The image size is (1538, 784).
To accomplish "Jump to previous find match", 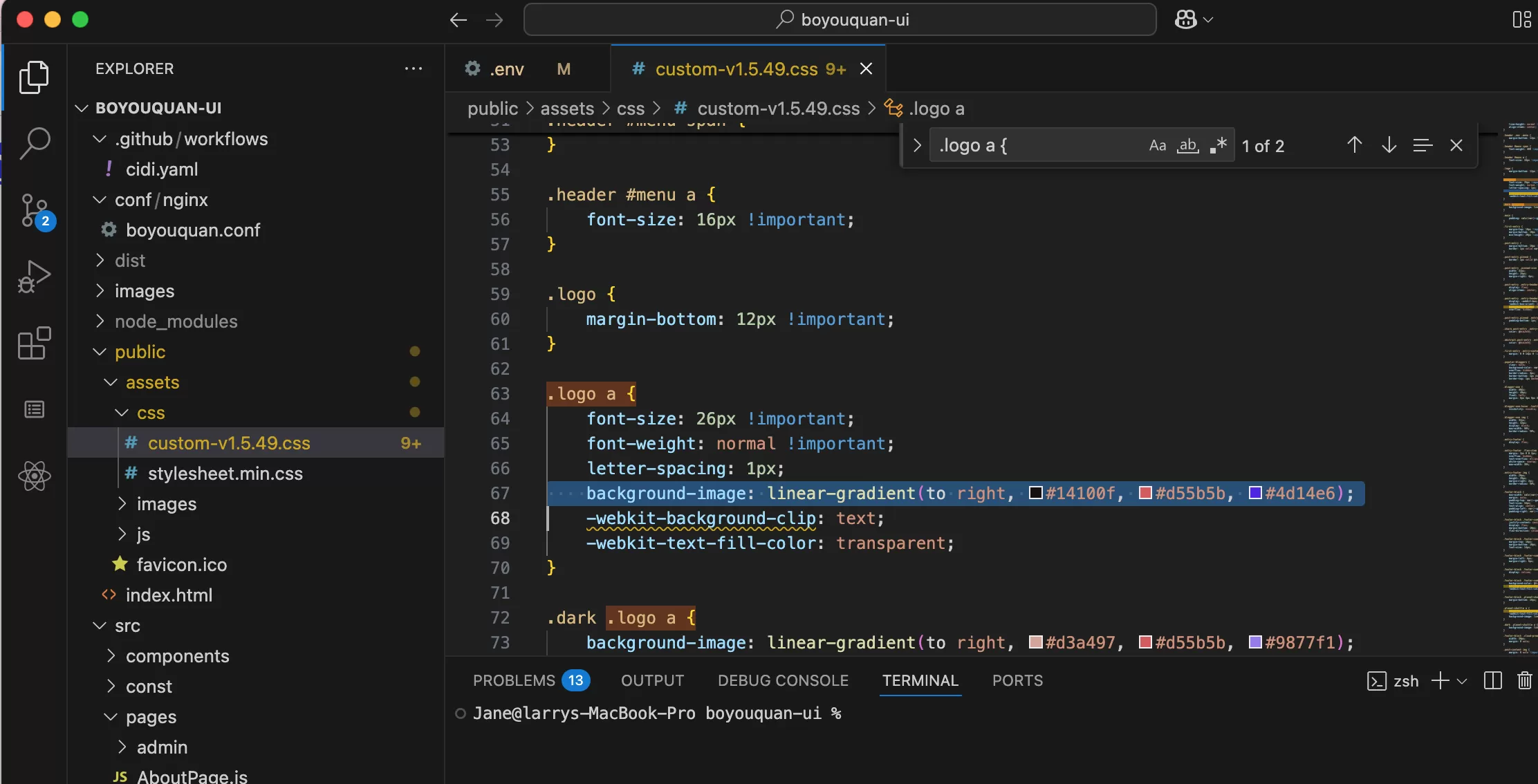I will pos(1354,145).
